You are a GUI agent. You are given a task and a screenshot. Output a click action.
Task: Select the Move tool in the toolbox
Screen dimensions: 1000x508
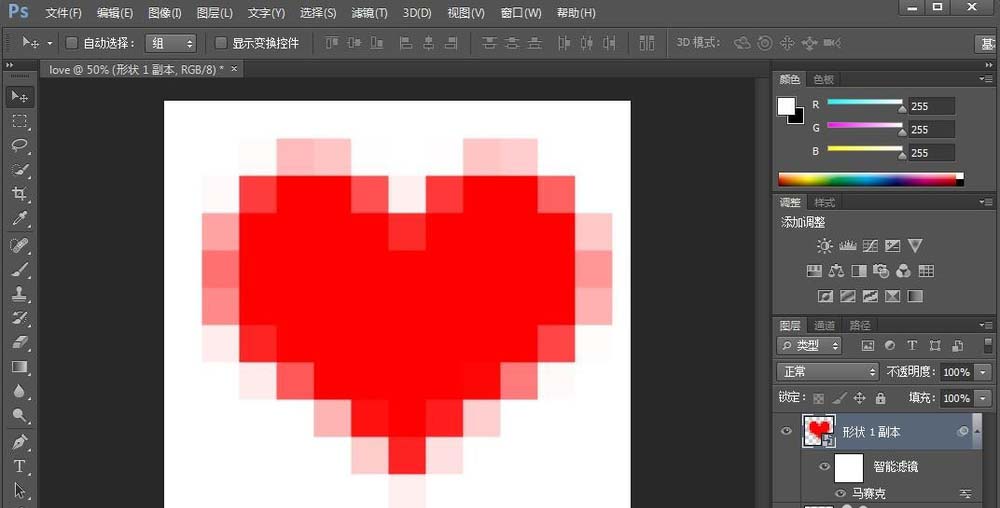pos(20,97)
